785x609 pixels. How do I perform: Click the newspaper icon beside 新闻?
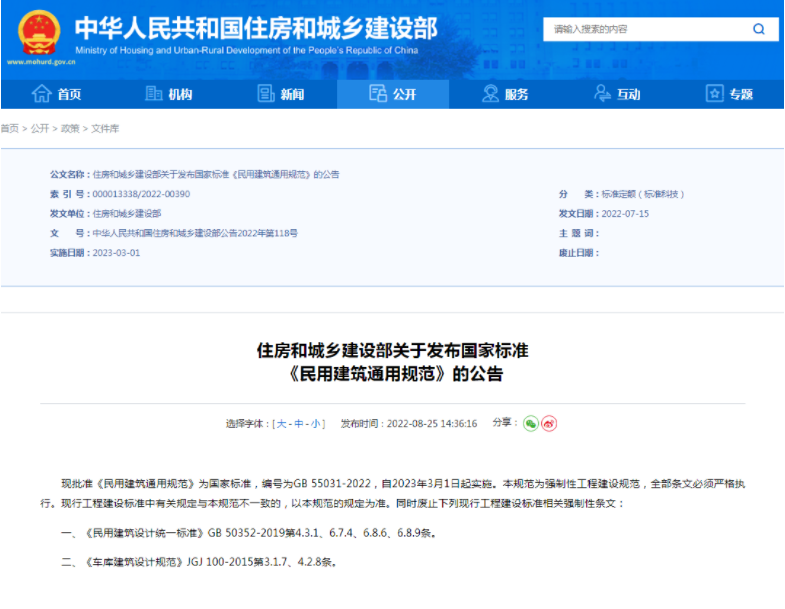[266, 94]
